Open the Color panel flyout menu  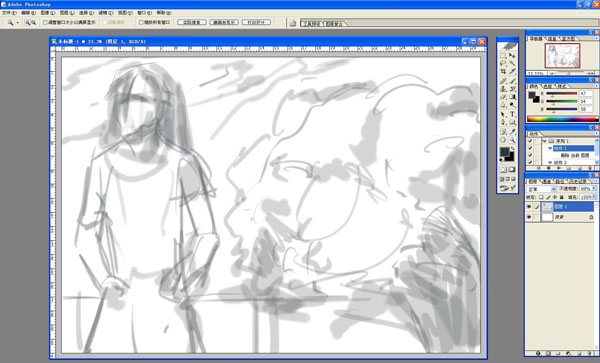coord(596,86)
